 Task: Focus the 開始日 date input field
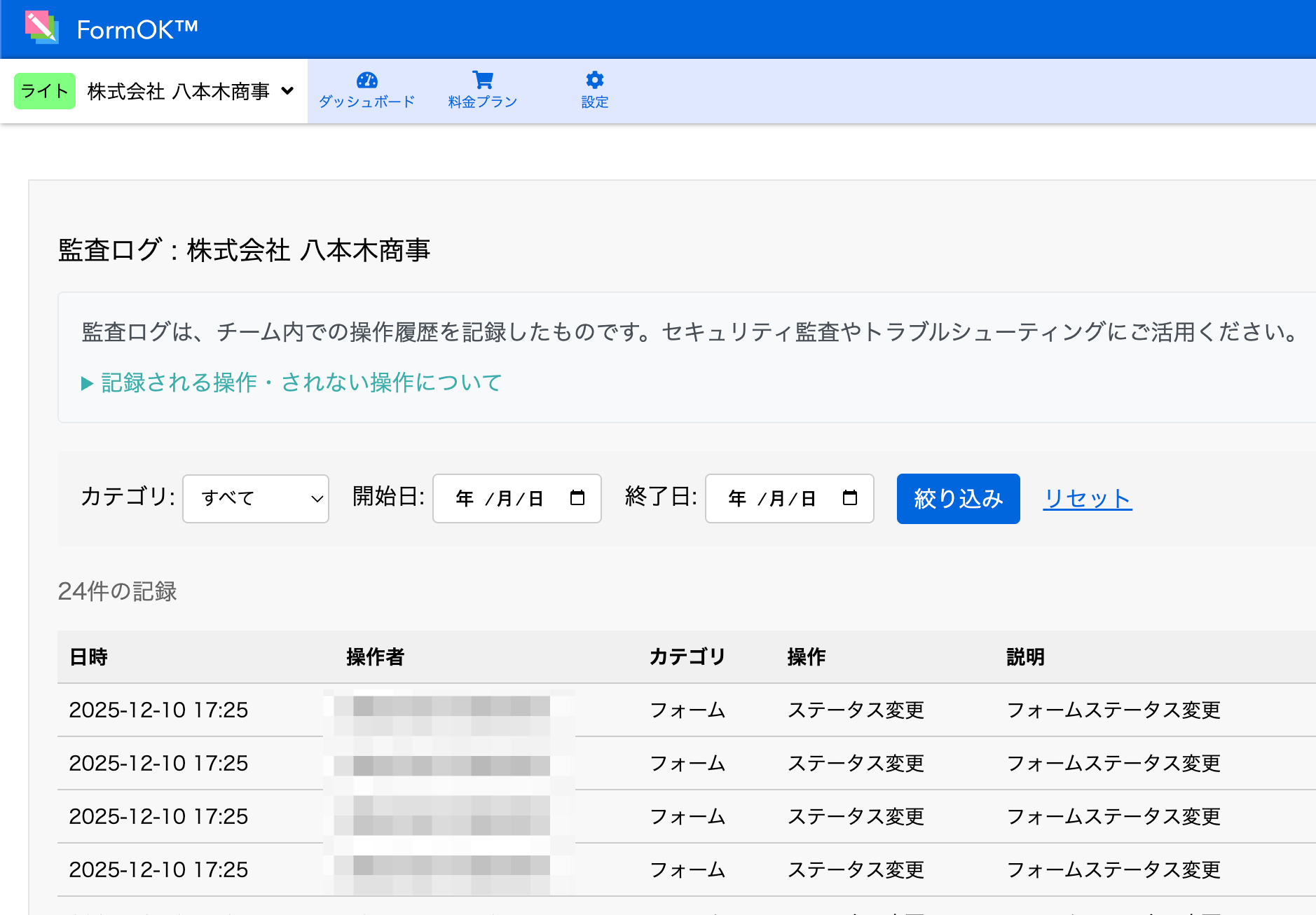(499, 499)
